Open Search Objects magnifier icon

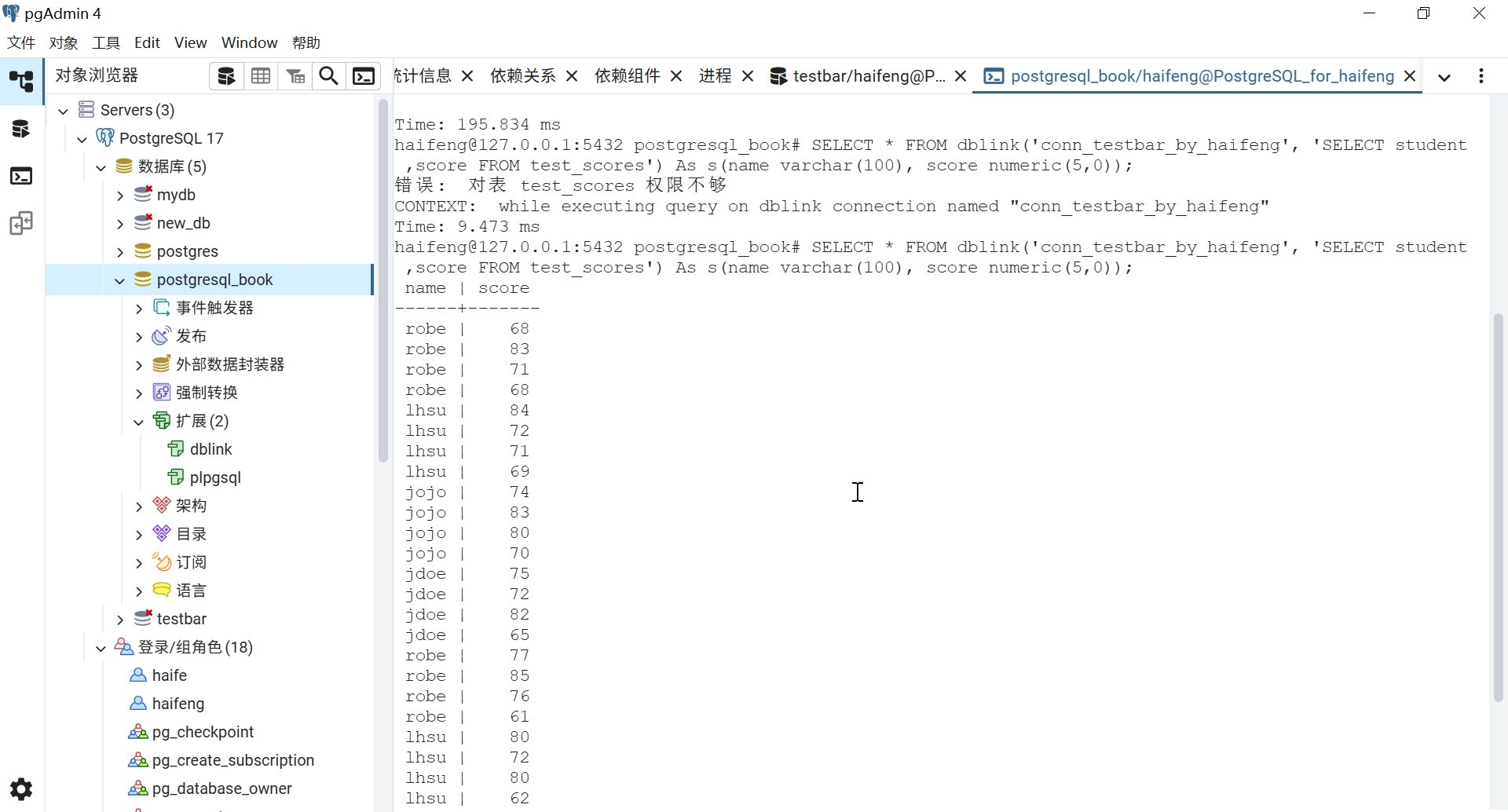[x=329, y=76]
